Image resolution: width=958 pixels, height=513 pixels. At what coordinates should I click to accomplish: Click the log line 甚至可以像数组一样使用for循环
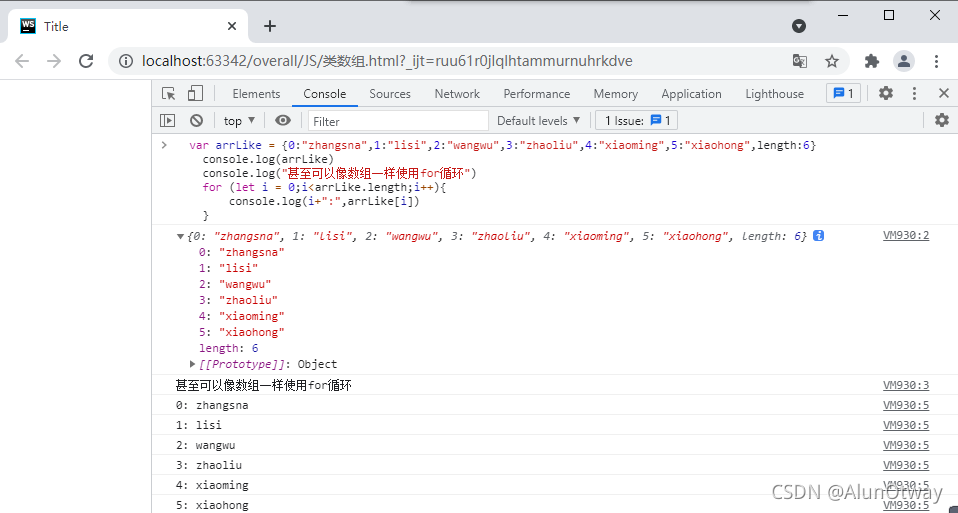point(263,385)
